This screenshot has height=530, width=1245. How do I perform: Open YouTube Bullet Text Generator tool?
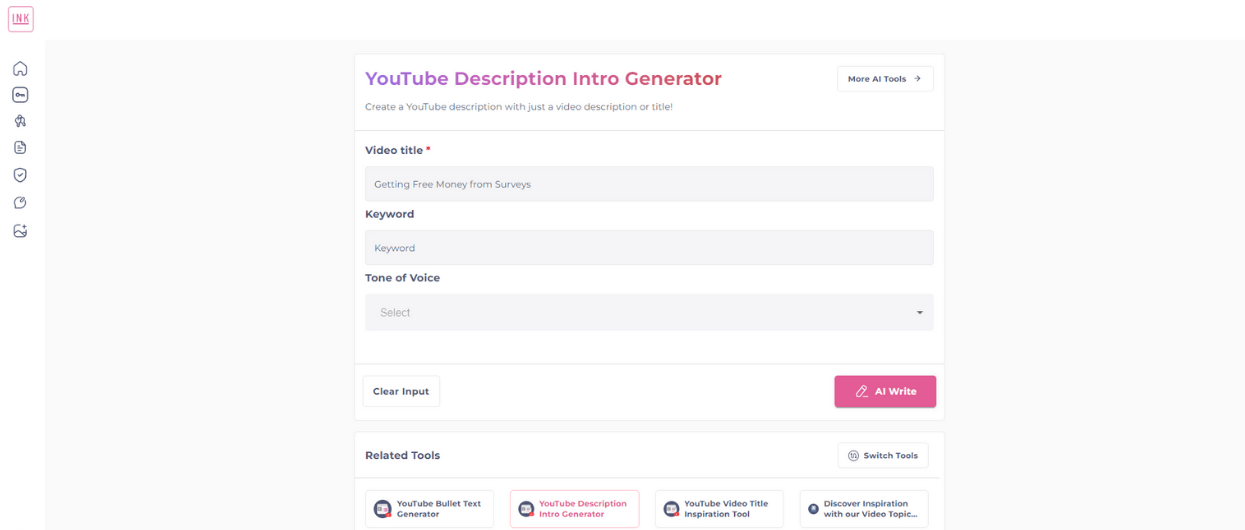pyautogui.click(x=429, y=509)
